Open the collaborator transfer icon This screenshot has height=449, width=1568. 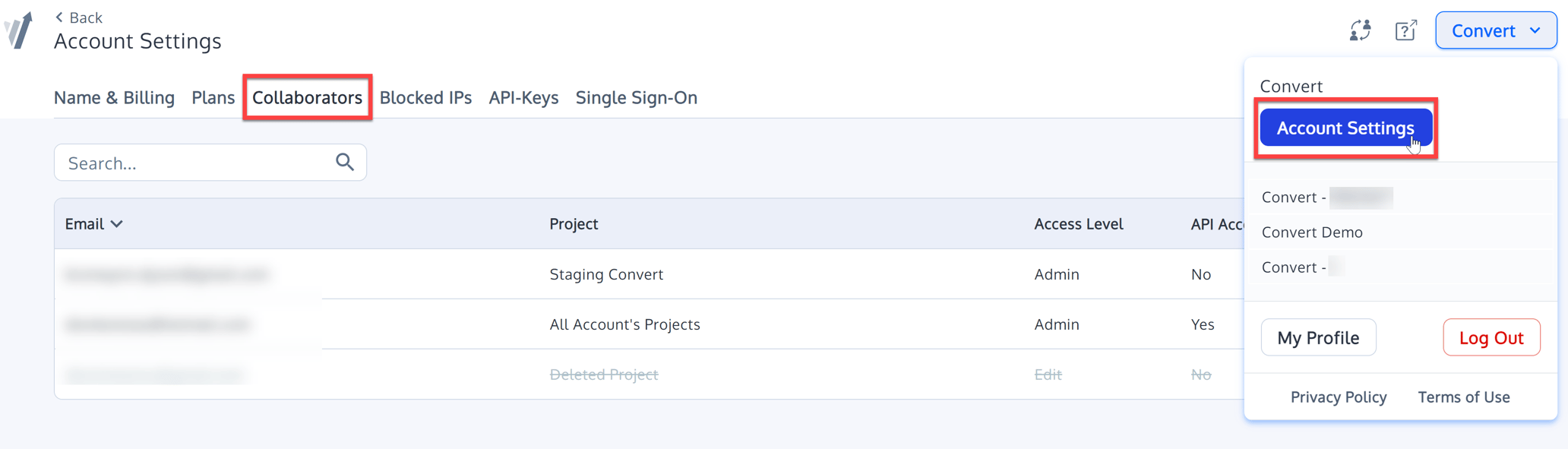1359,30
